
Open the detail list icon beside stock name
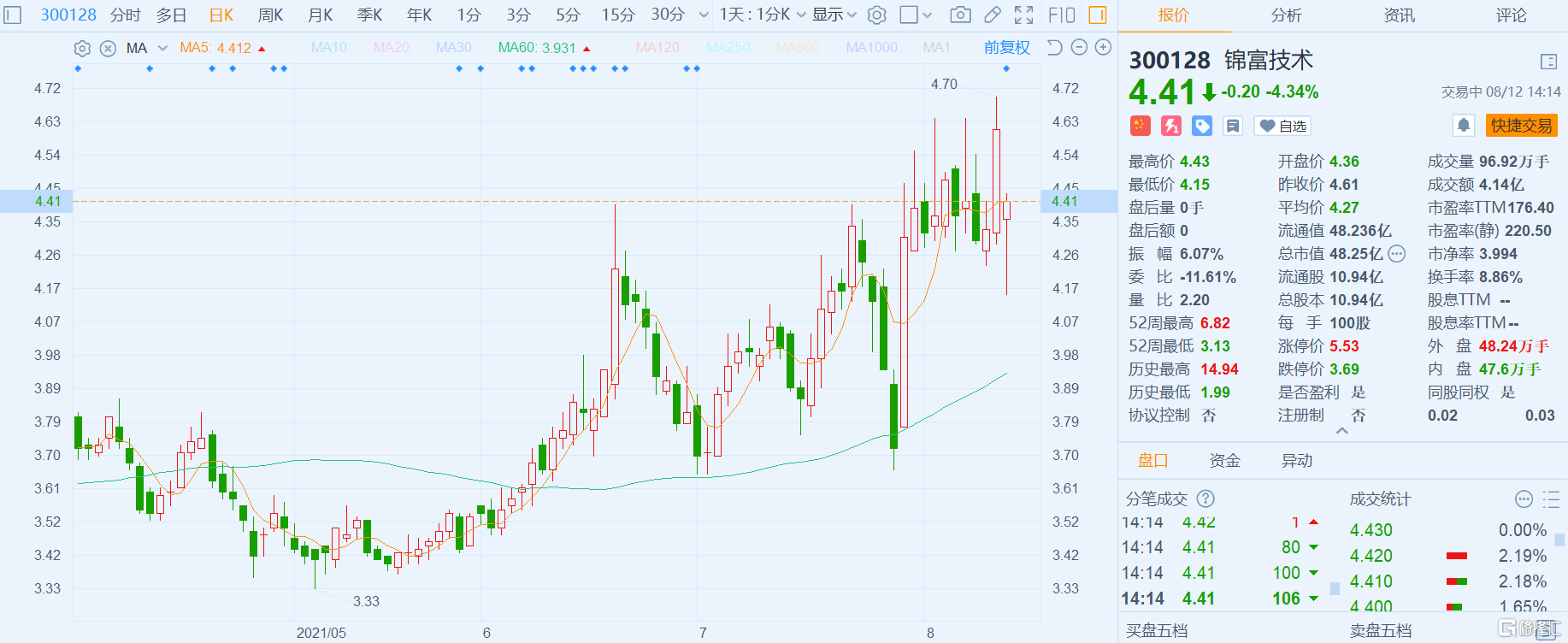[x=1548, y=62]
